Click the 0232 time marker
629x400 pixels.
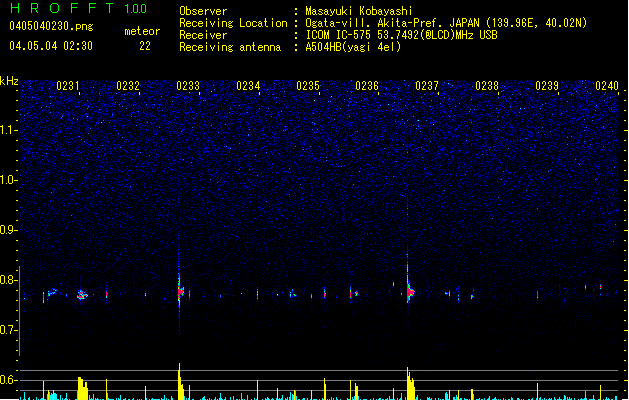point(128,86)
